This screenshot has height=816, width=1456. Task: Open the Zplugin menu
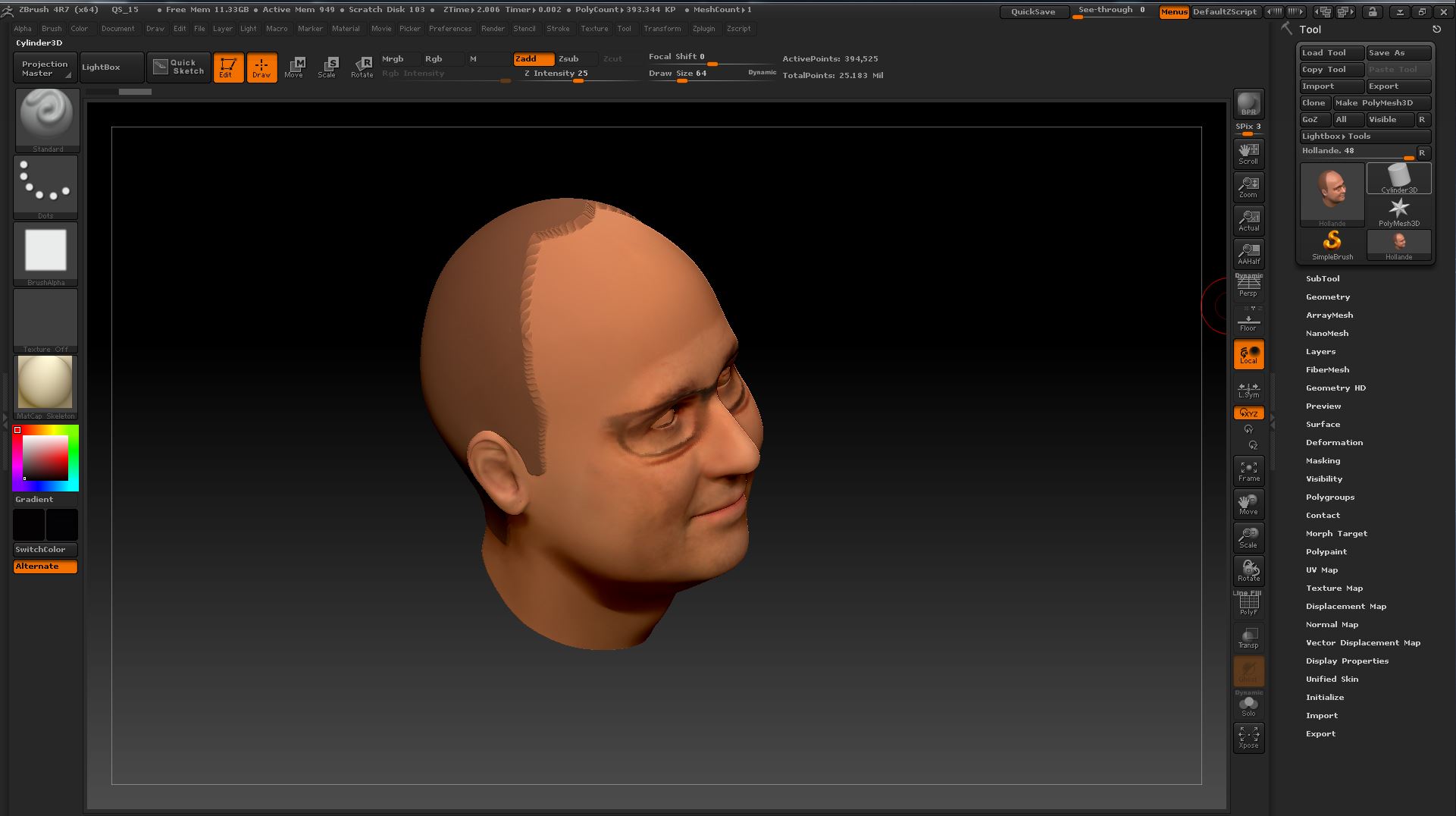(703, 29)
